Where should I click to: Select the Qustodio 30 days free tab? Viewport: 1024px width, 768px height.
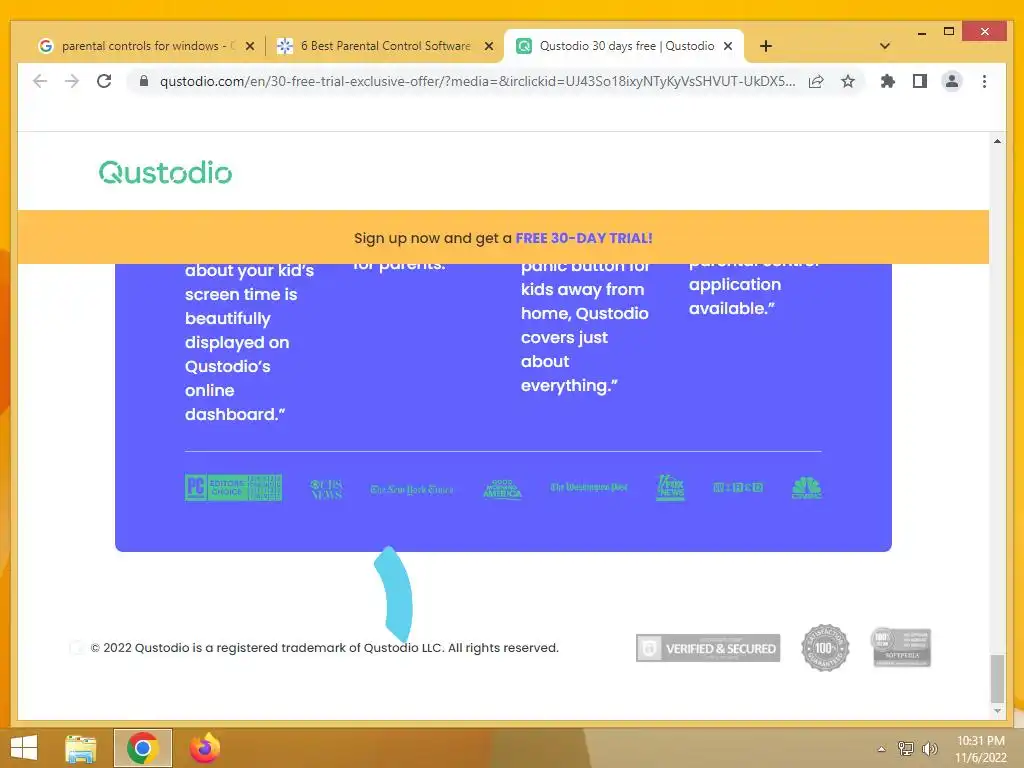click(x=624, y=46)
